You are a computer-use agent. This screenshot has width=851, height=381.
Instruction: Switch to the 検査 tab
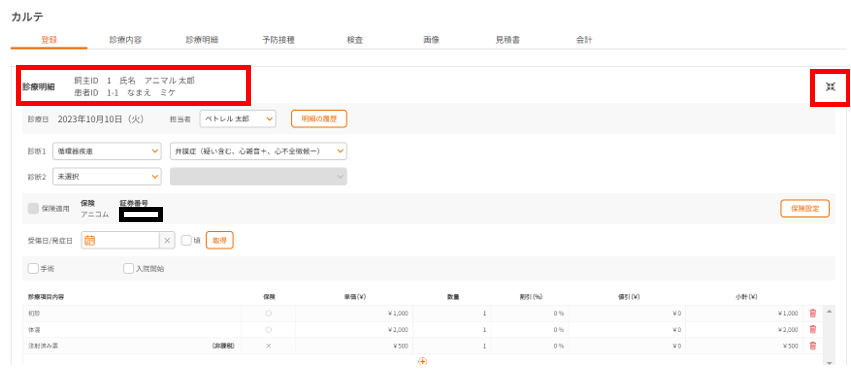click(x=355, y=40)
